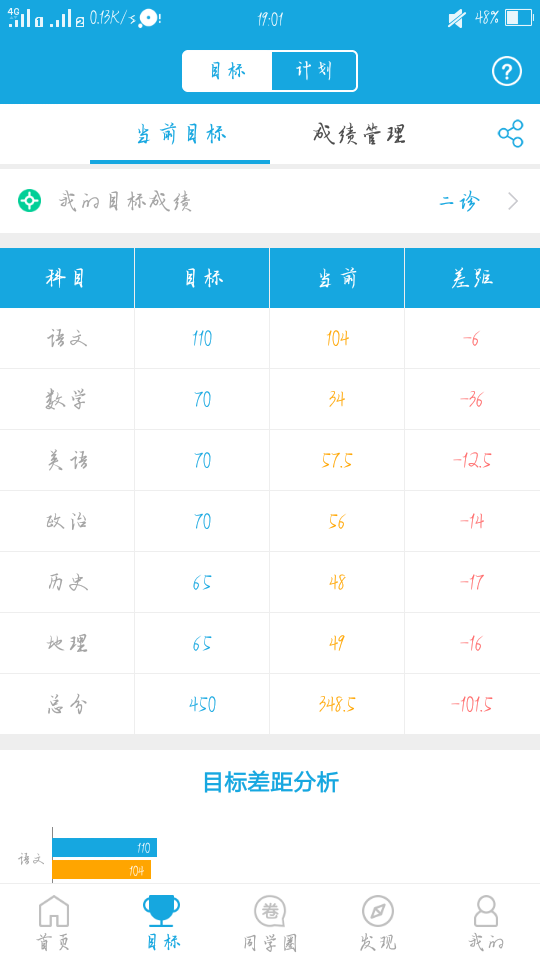The height and width of the screenshot is (960, 540).
Task: Switch segmented control to 目标
Action: tap(227, 71)
